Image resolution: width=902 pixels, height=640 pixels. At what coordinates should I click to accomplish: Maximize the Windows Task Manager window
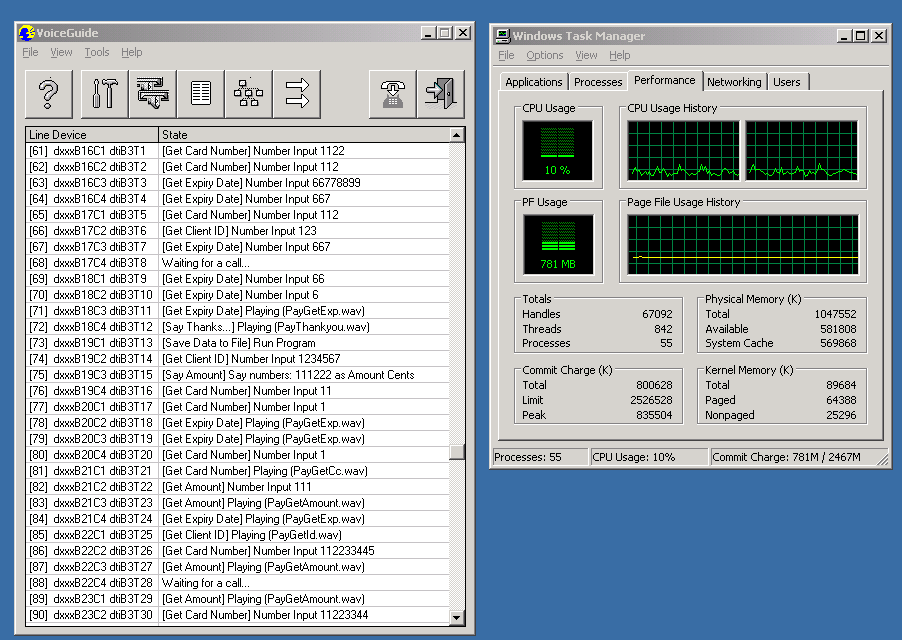click(861, 36)
